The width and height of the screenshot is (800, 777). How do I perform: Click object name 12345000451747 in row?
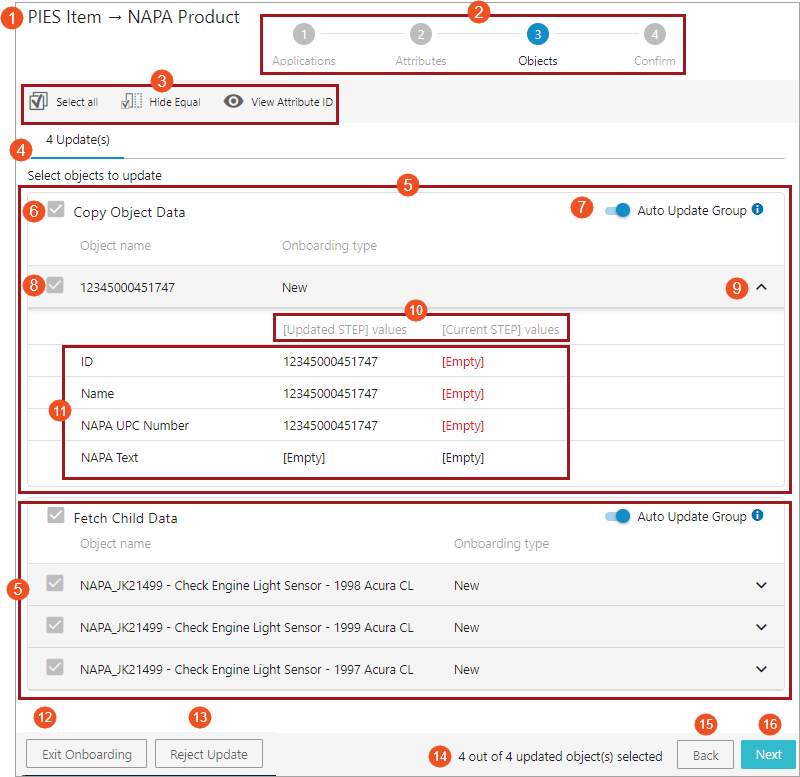(128, 288)
